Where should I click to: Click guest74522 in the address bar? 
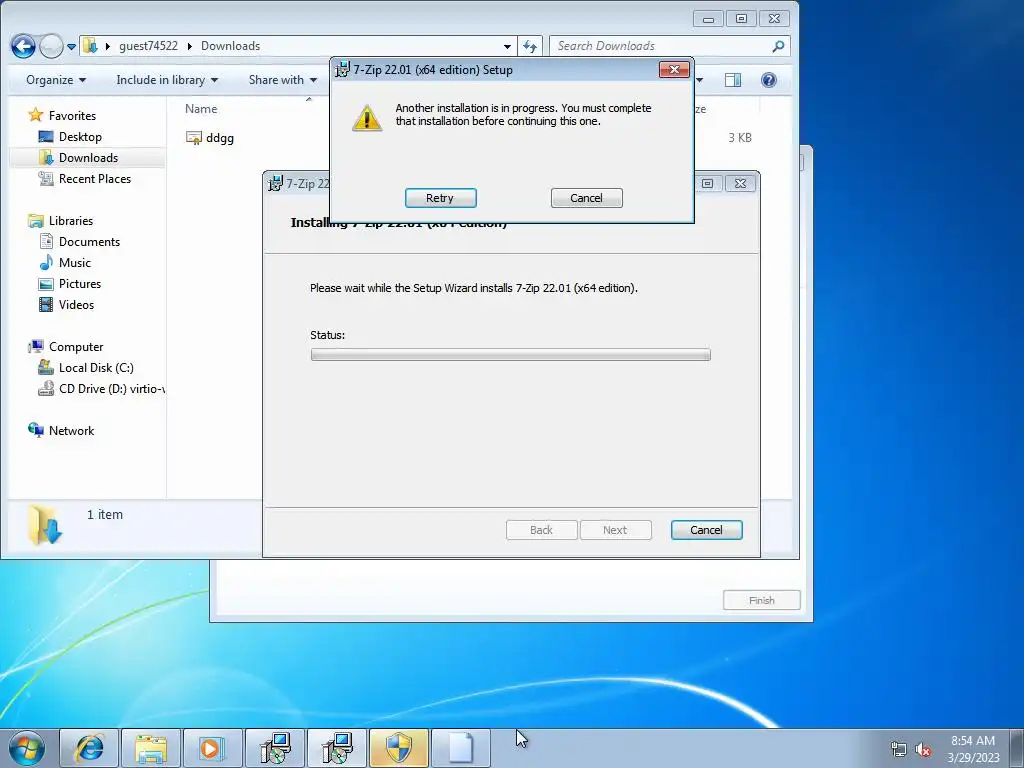click(148, 46)
